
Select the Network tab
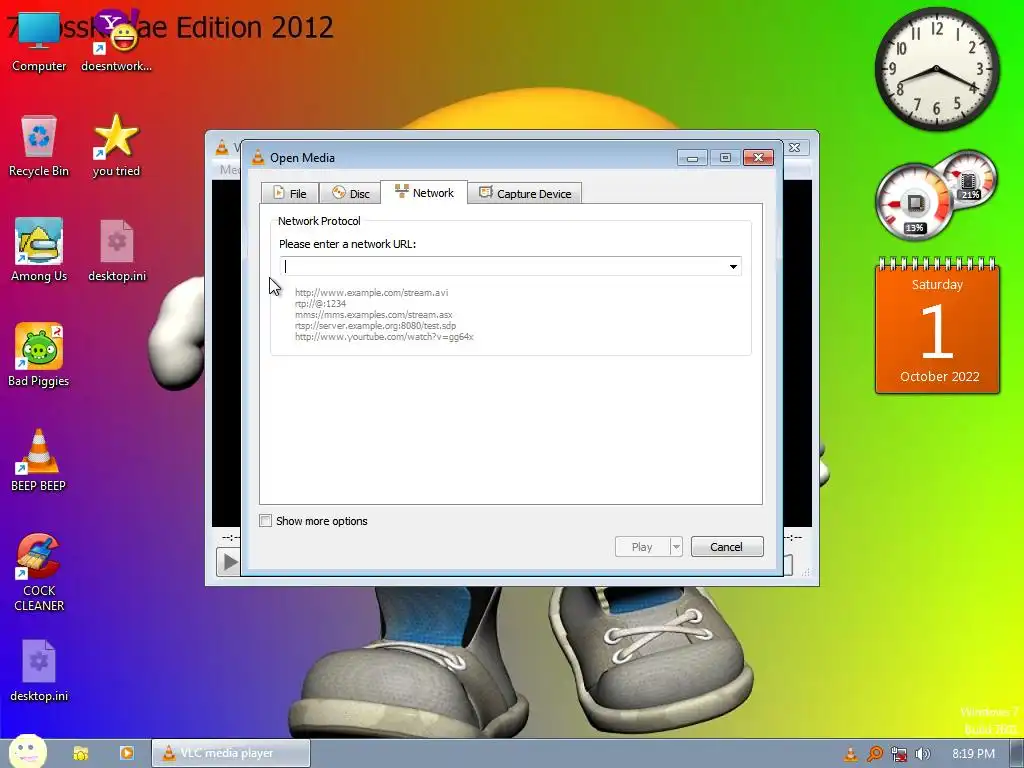coord(424,193)
